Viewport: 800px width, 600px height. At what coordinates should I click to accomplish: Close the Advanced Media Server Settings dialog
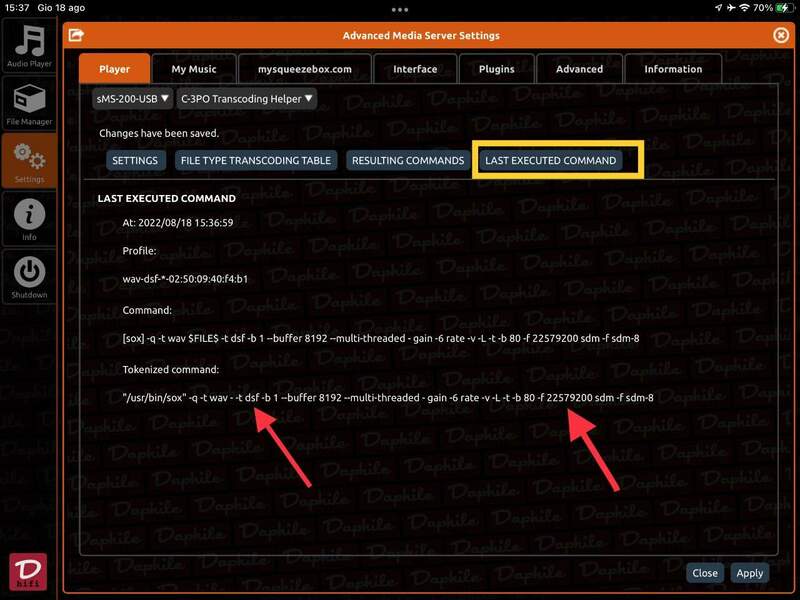click(x=781, y=36)
